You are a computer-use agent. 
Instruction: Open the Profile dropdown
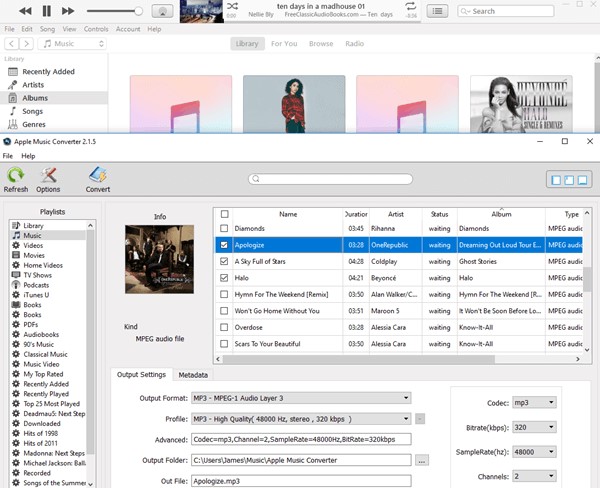click(x=301, y=419)
